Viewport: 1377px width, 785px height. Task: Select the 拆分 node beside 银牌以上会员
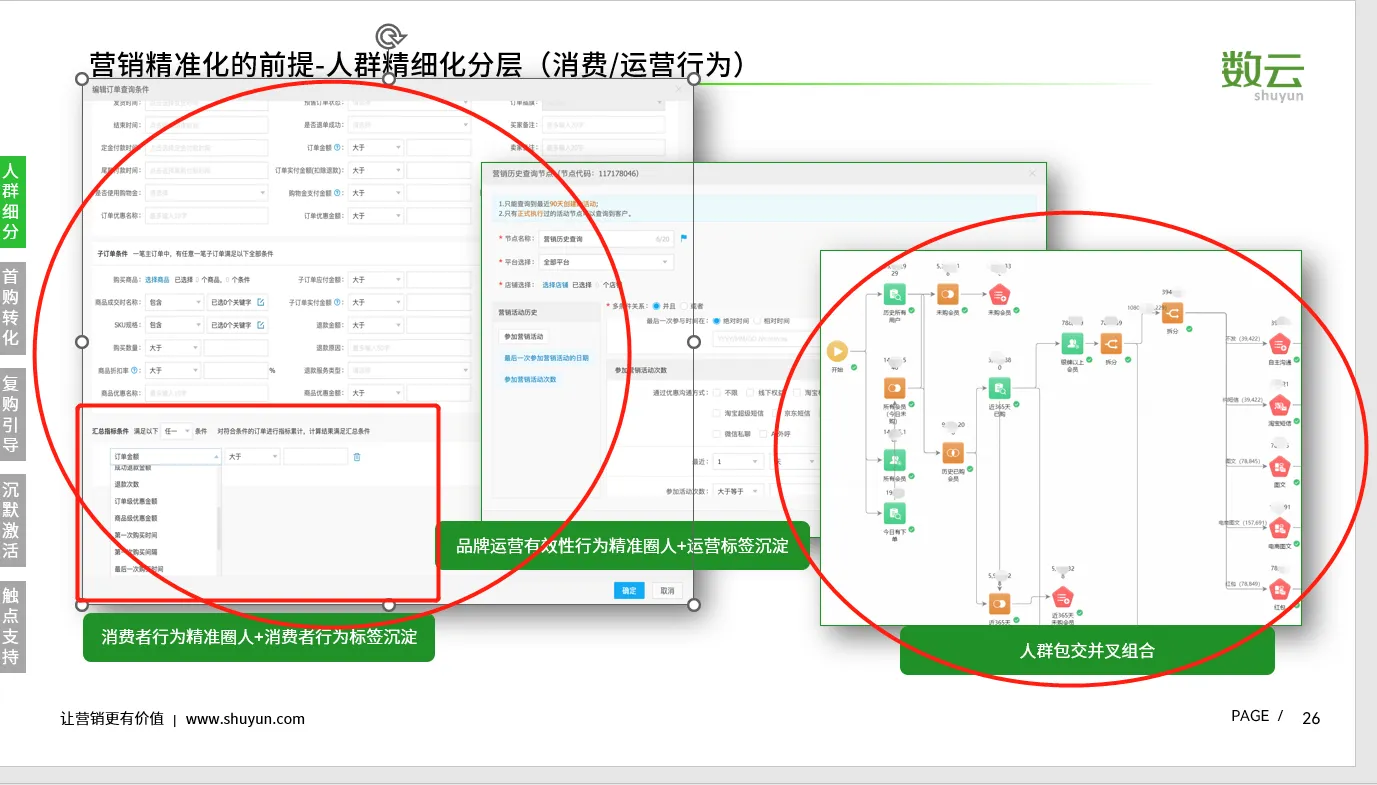click(1111, 344)
